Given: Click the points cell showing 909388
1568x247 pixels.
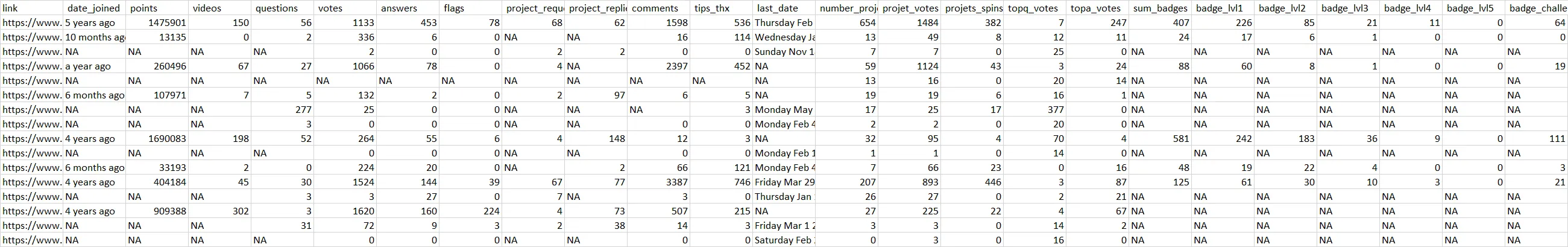Looking at the screenshot, I should click(x=157, y=211).
